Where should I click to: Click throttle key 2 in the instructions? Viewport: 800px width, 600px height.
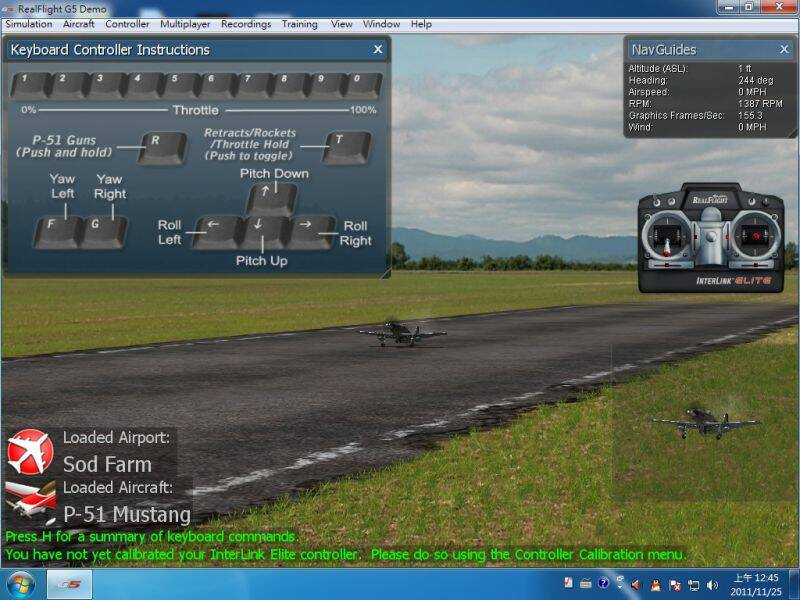pos(68,85)
